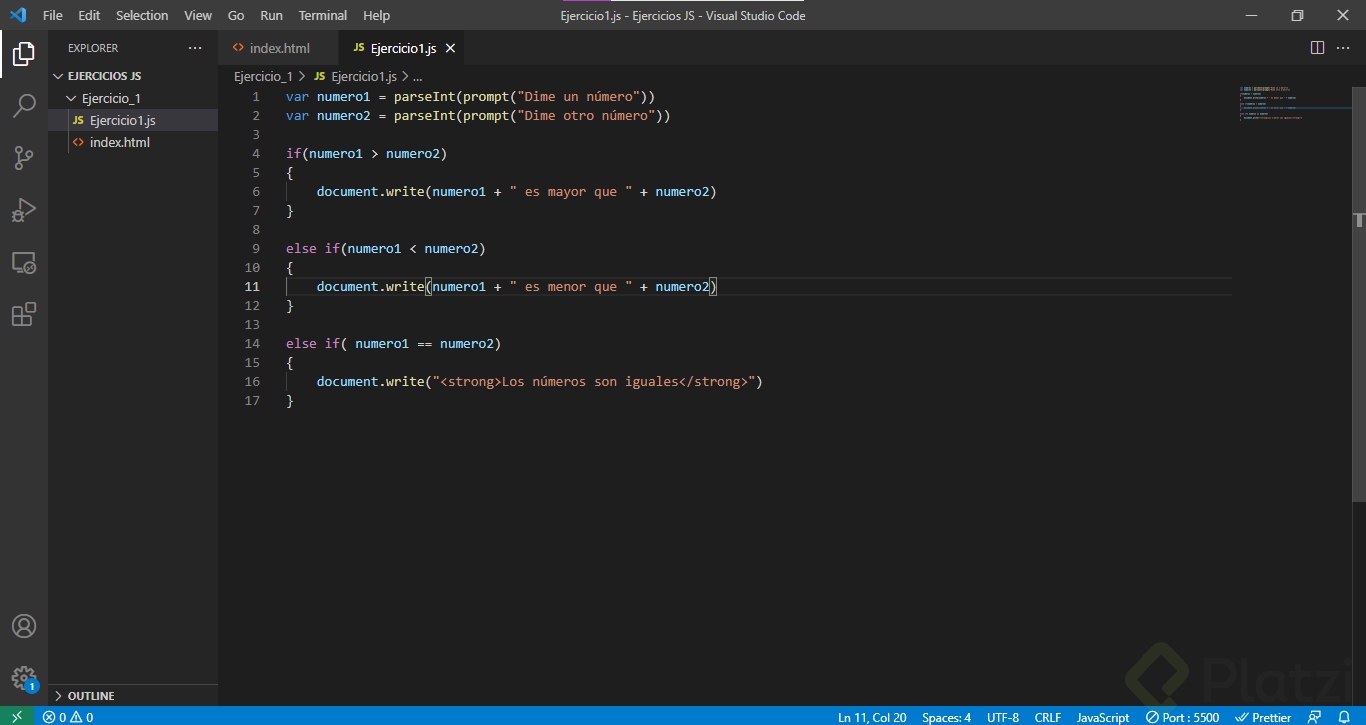Click the "Dime otro número" string
Screen dimensions: 1366x725
pos(586,115)
